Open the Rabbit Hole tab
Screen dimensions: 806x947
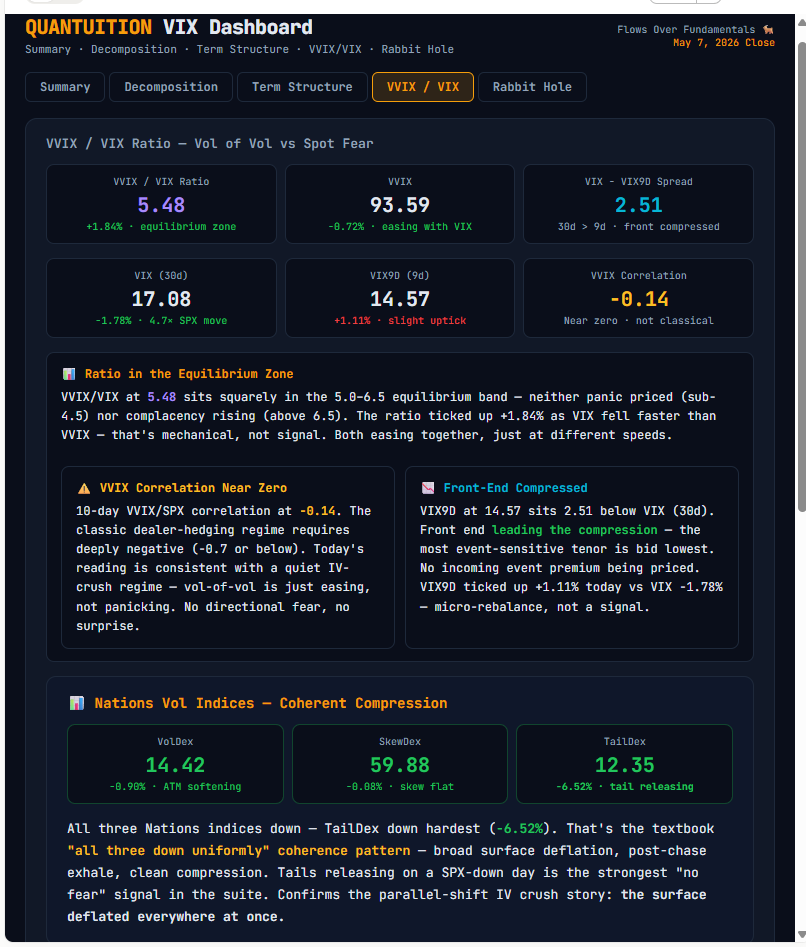tap(532, 87)
